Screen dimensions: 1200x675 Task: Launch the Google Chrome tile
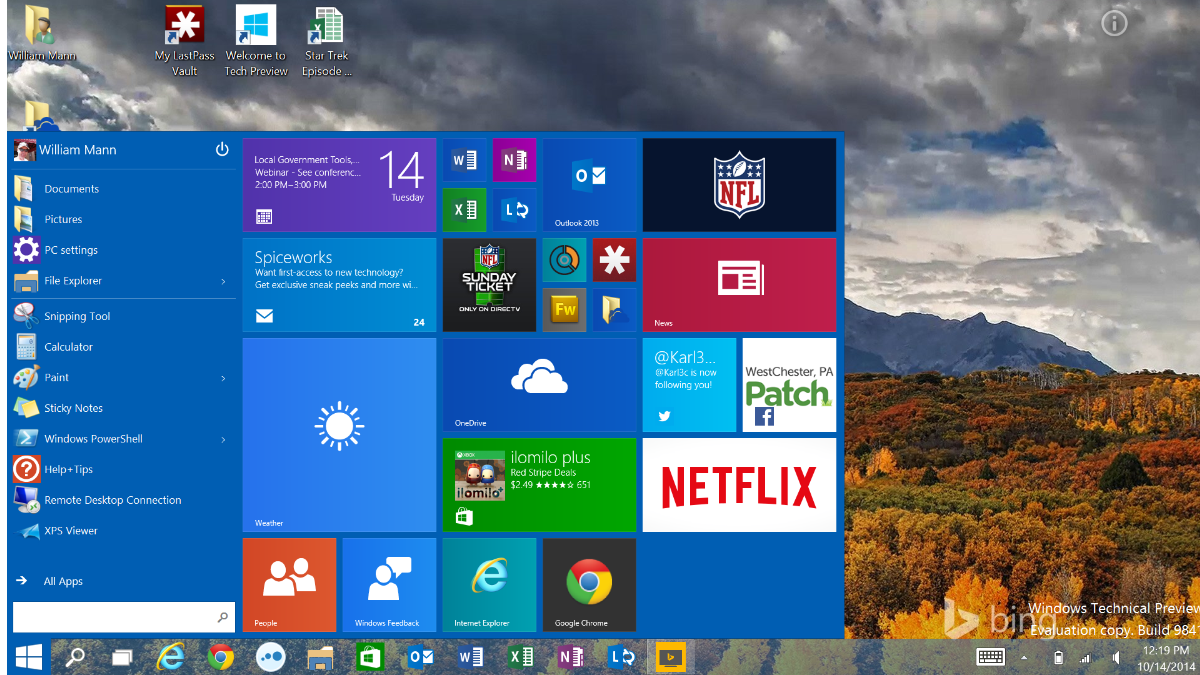click(x=589, y=585)
